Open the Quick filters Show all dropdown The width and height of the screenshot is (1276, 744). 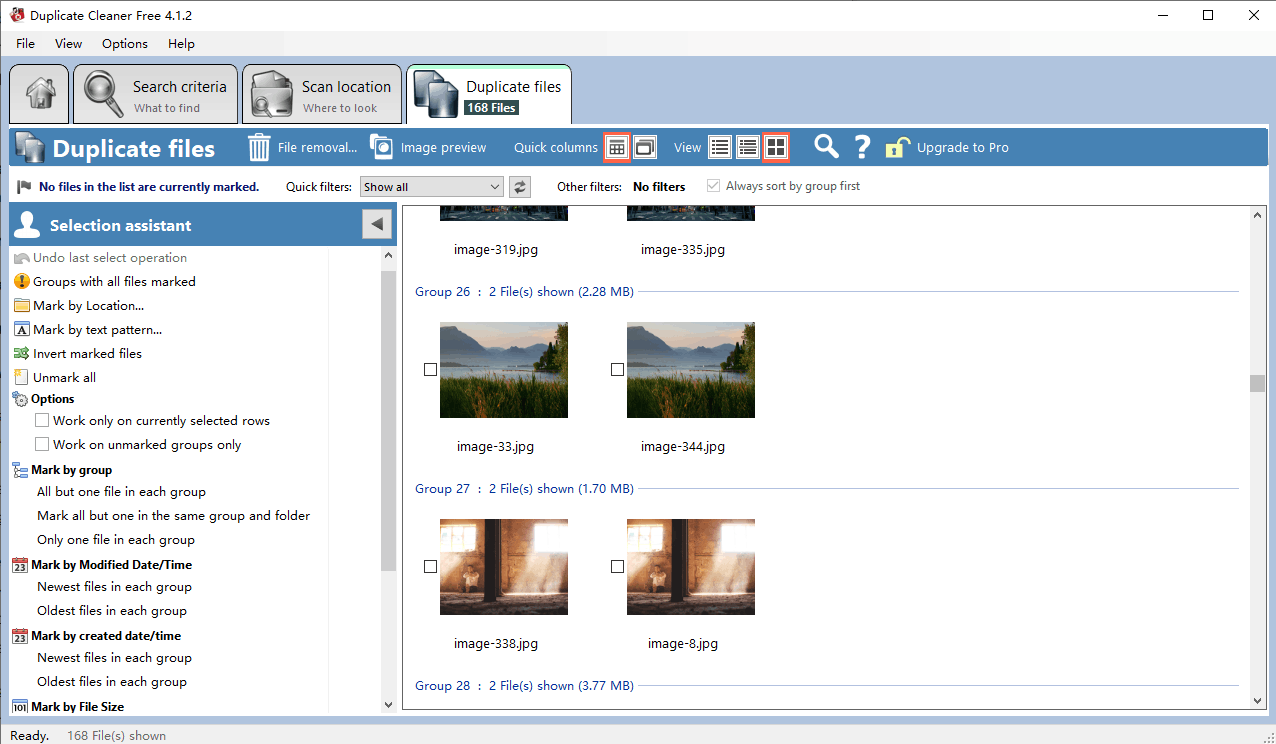(x=431, y=186)
